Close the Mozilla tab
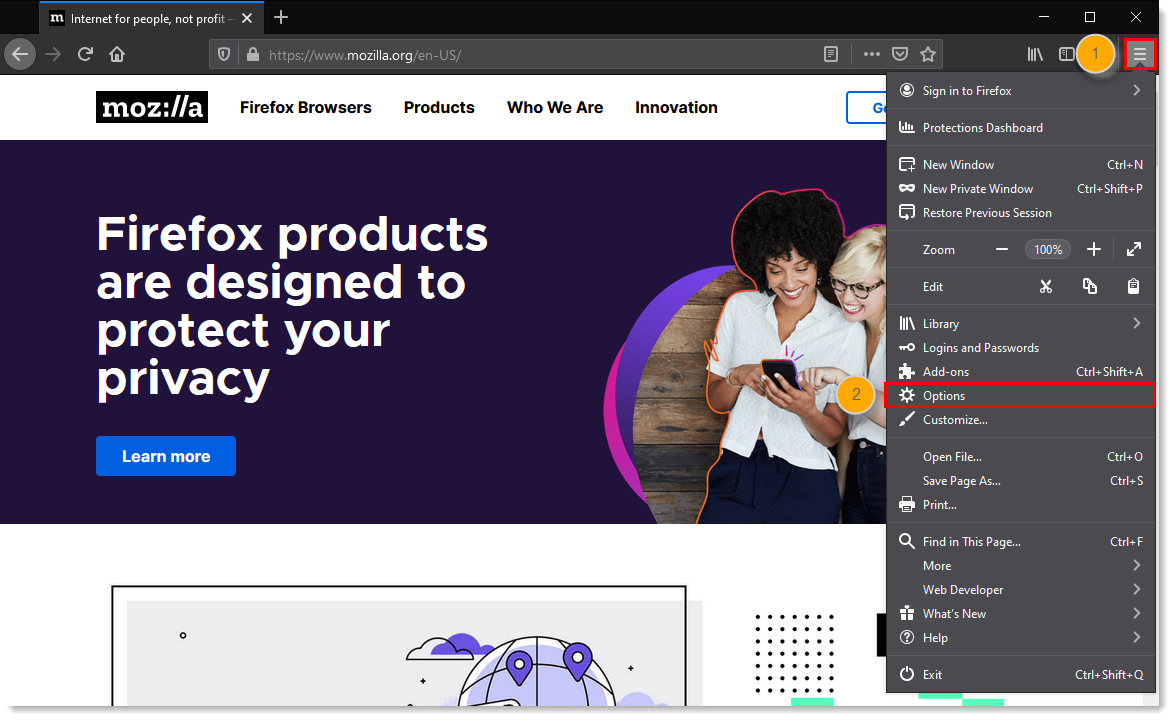The width and height of the screenshot is (1174, 721). 247,18
